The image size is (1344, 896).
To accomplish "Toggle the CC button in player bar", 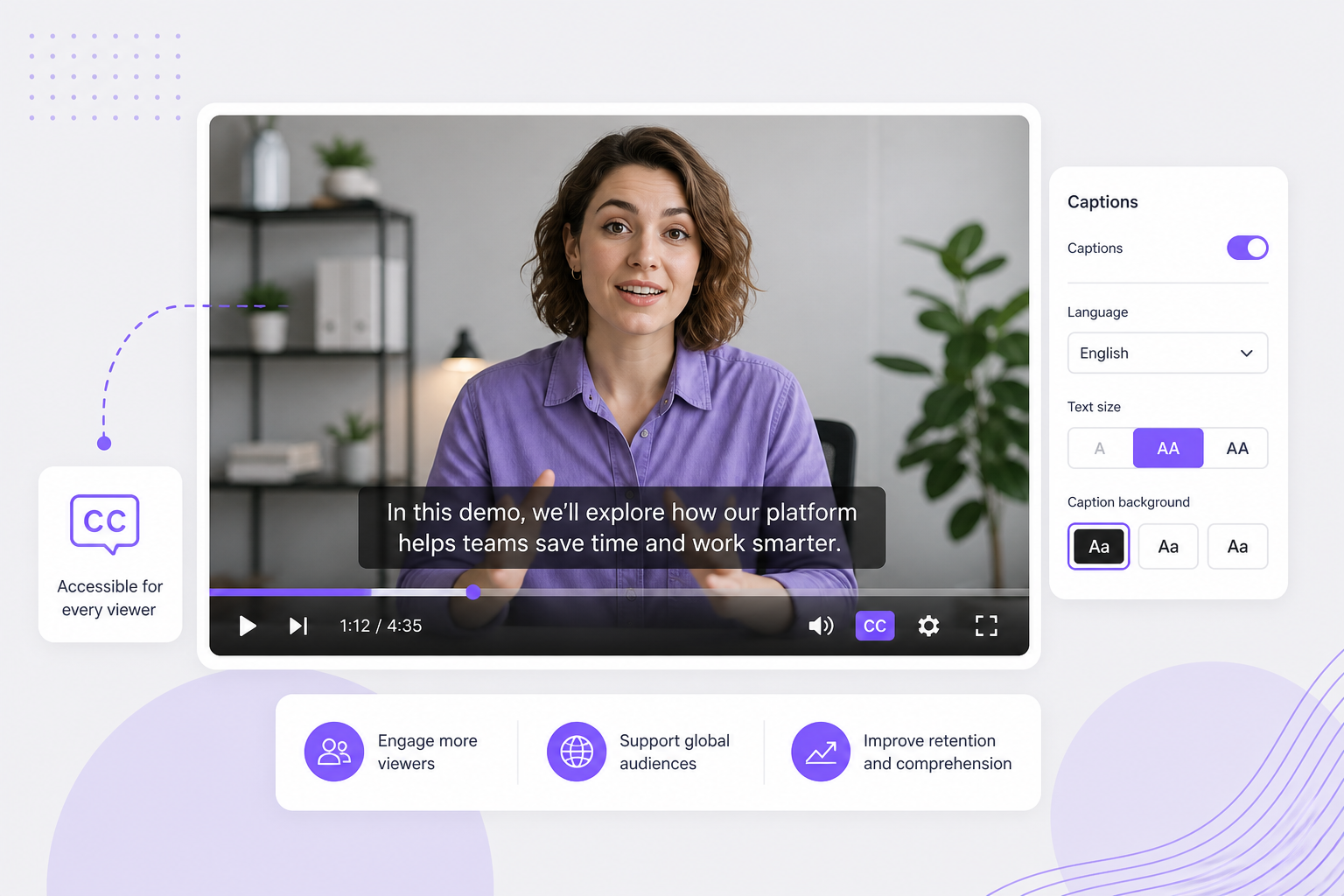I will click(x=875, y=626).
